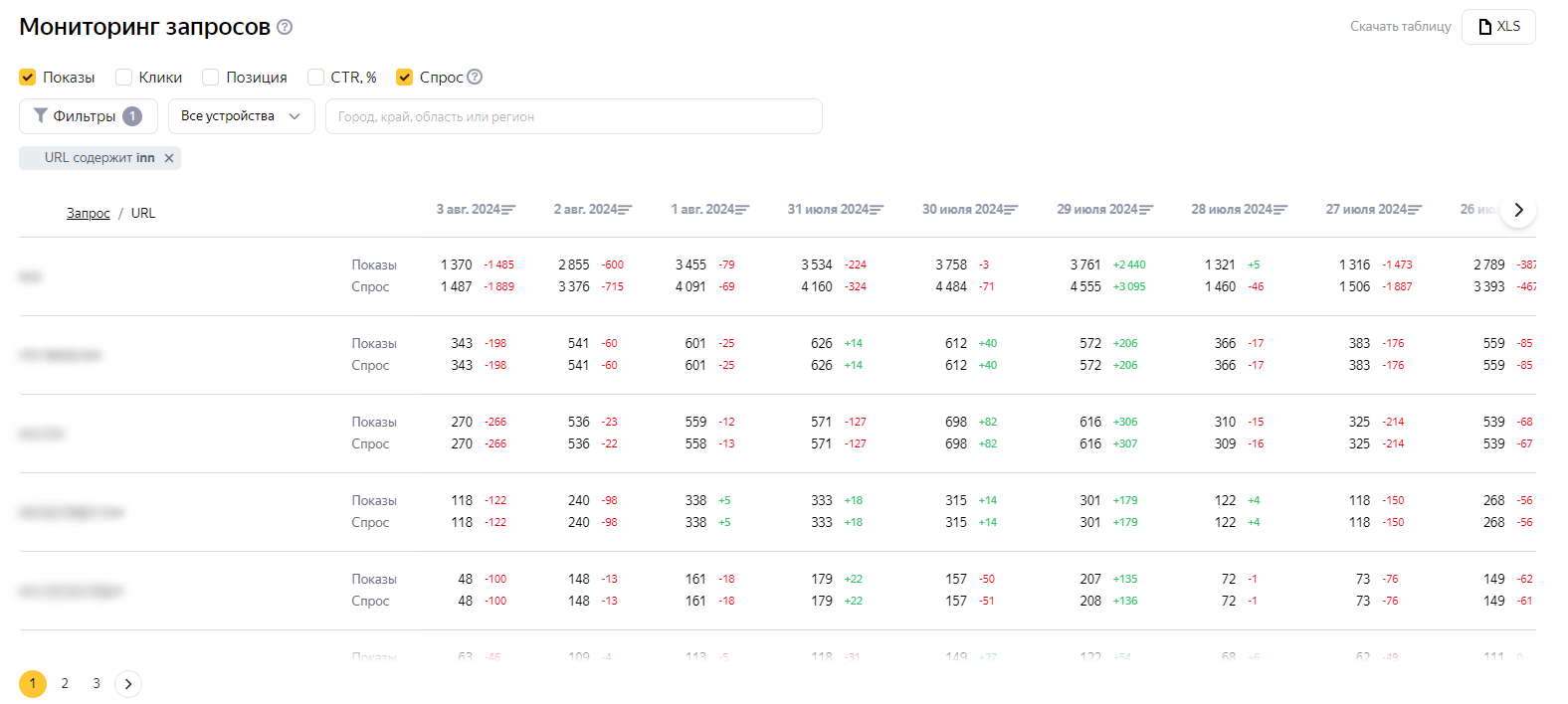Open the Все устройства dropdown
Screen dimensions: 1568x704
[241, 116]
